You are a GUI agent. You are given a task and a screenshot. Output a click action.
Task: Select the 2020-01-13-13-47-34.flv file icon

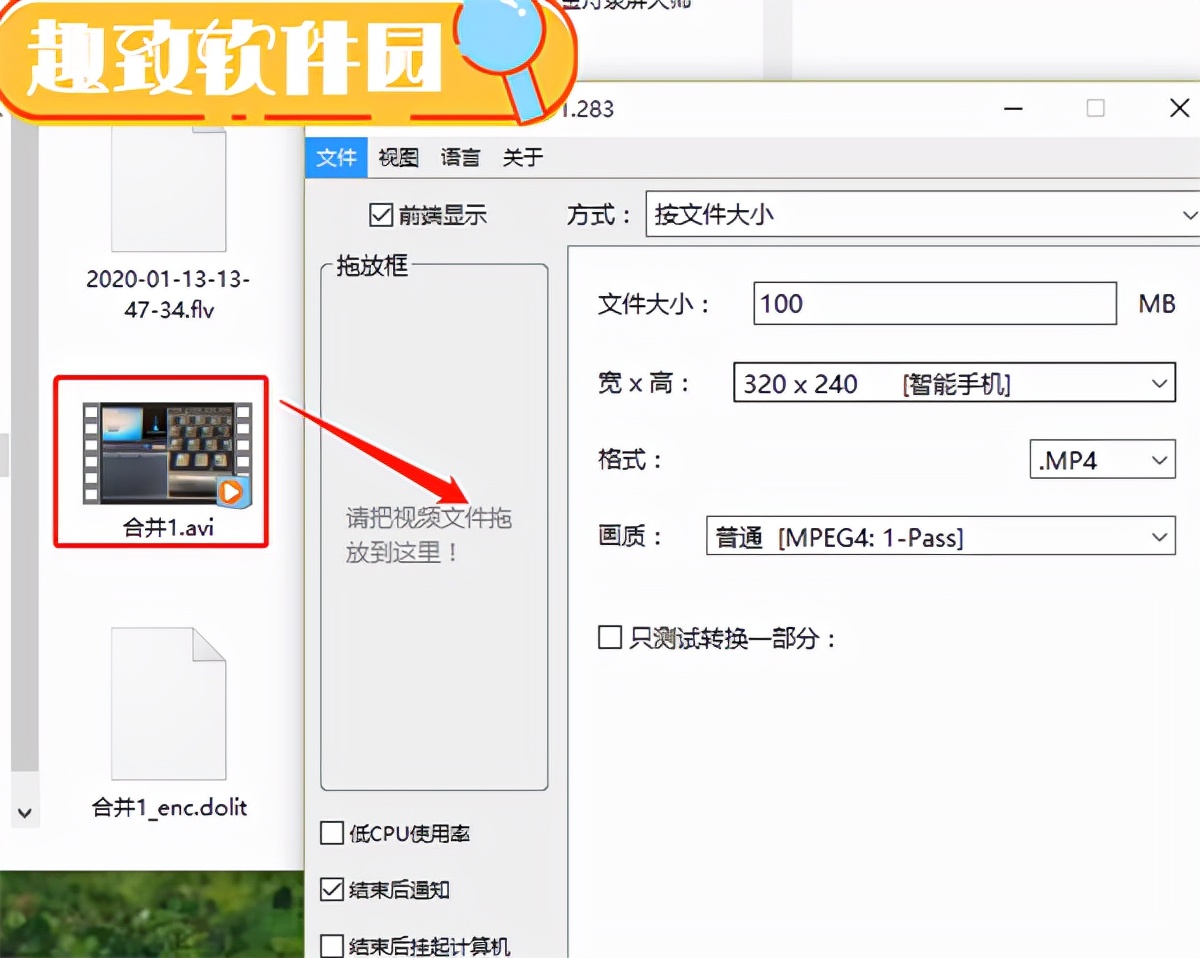[x=168, y=190]
